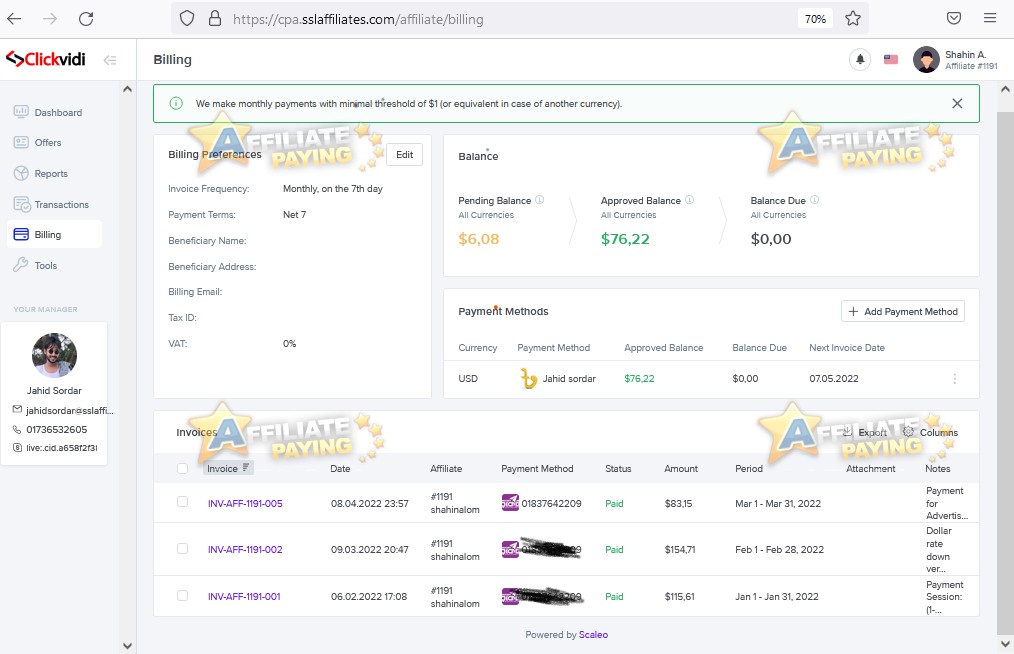
Task: Click the manager Skype icon
Action: [x=17, y=448]
